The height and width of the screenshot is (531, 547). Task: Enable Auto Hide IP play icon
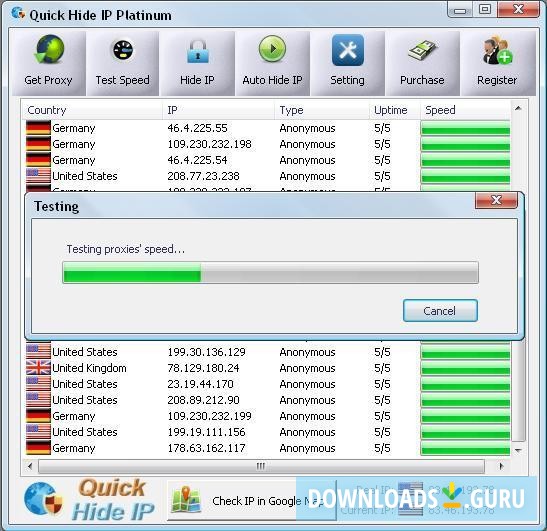(272, 49)
